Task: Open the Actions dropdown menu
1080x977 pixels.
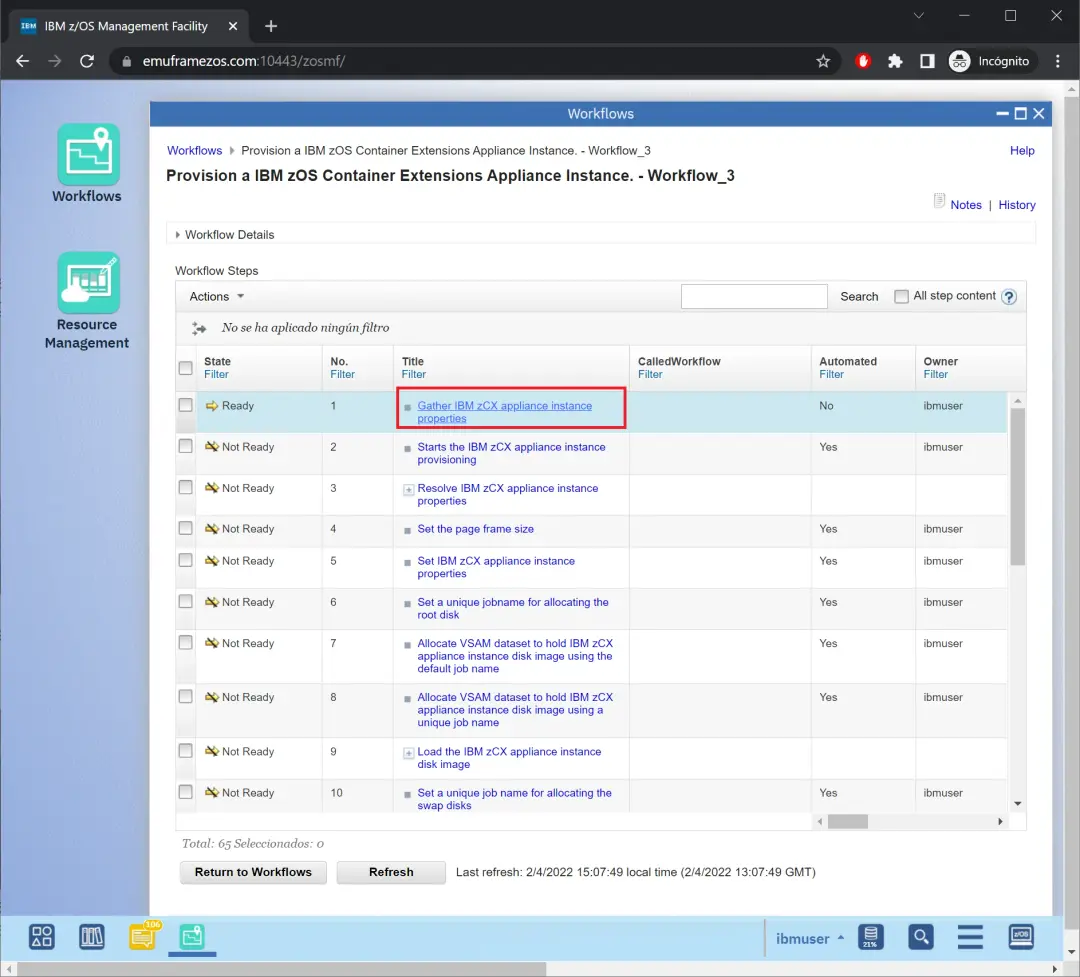Action: [x=216, y=296]
